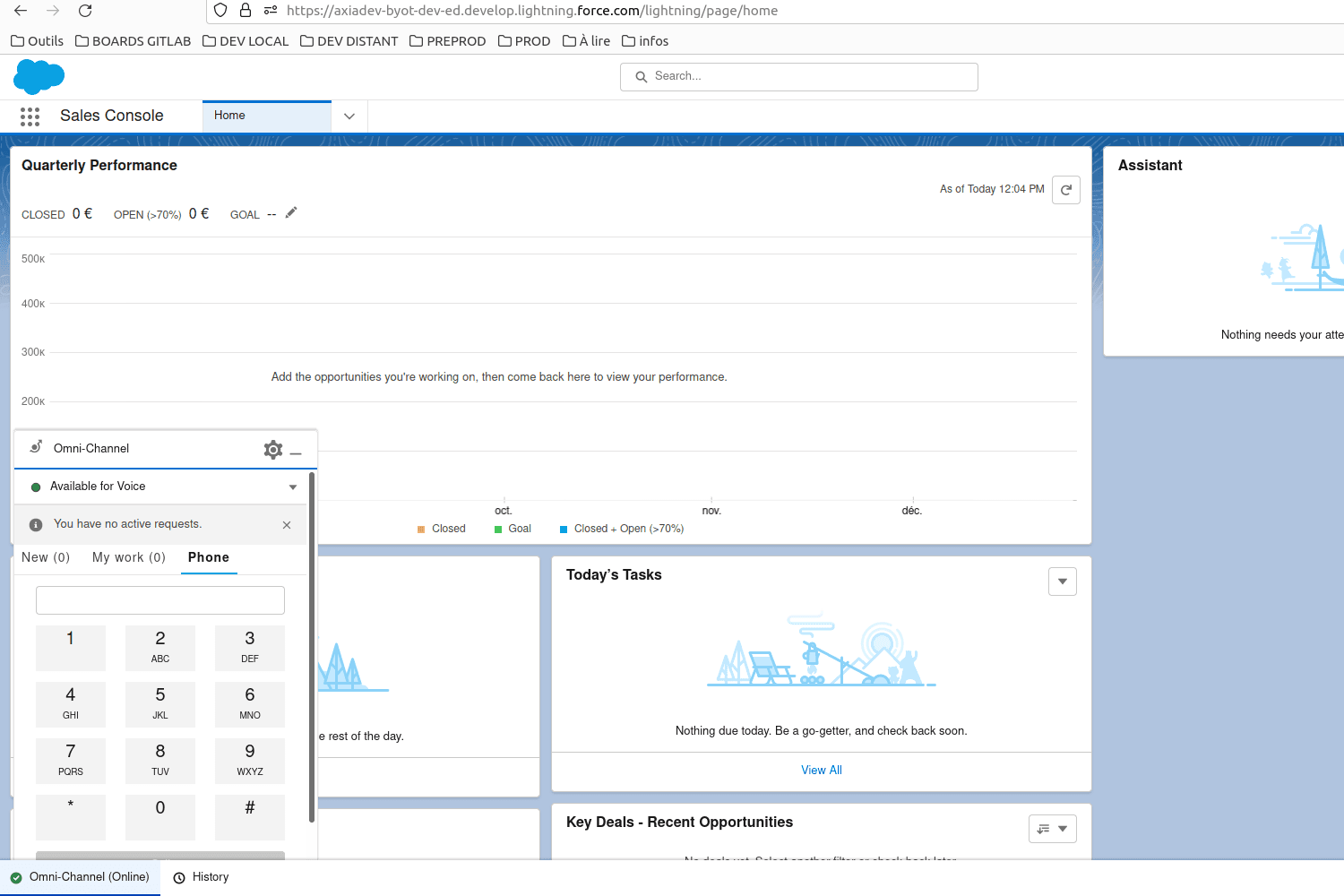Viewport: 1344px width, 896px height.
Task: Click the History clock icon
Action: click(x=179, y=878)
